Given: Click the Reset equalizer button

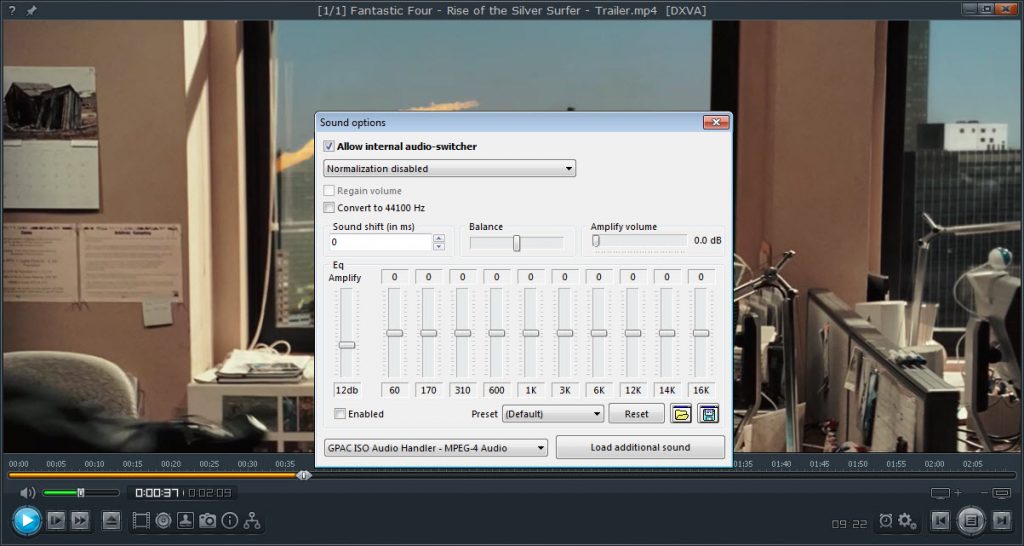Looking at the screenshot, I should [x=636, y=414].
